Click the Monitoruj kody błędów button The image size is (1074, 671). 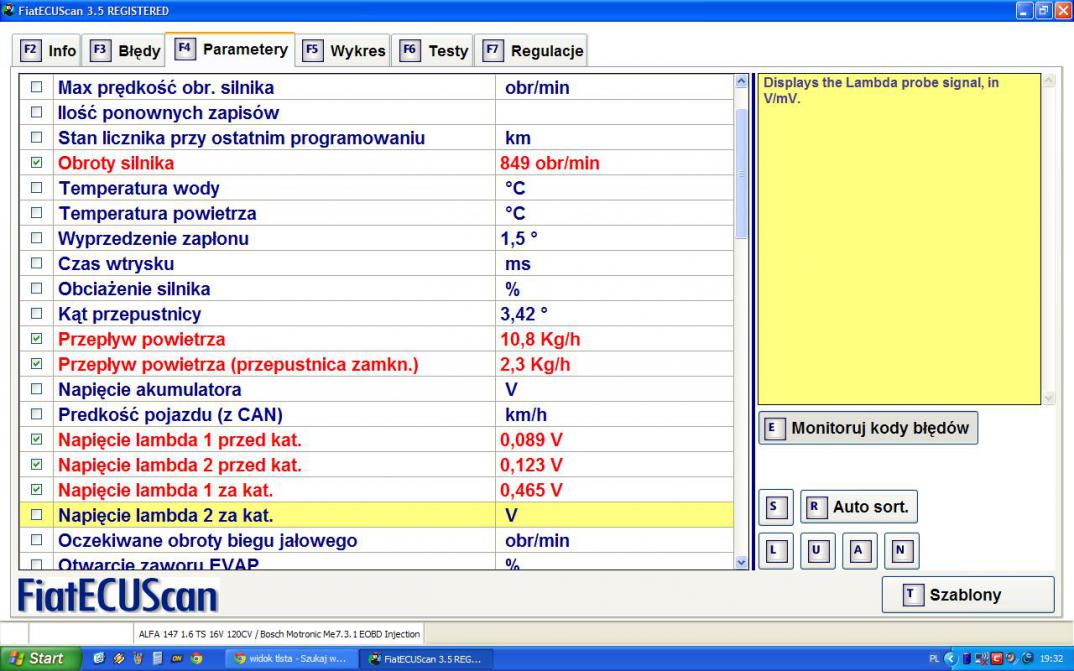pos(868,428)
